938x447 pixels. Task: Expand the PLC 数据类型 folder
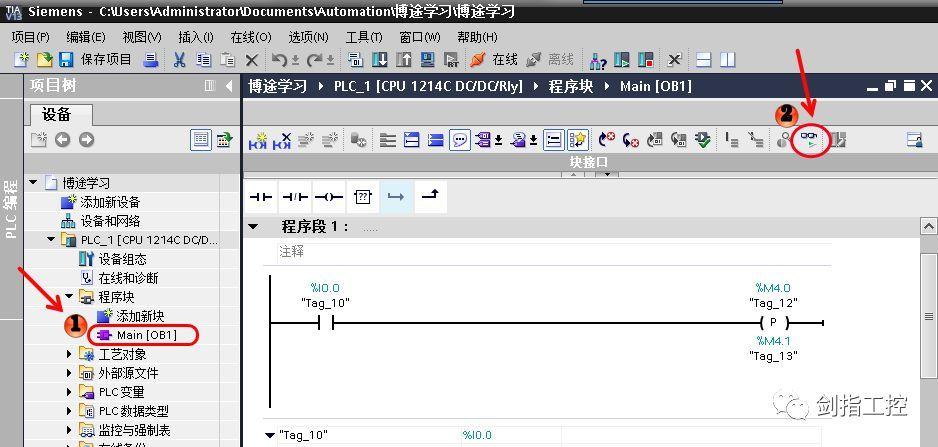(69, 411)
